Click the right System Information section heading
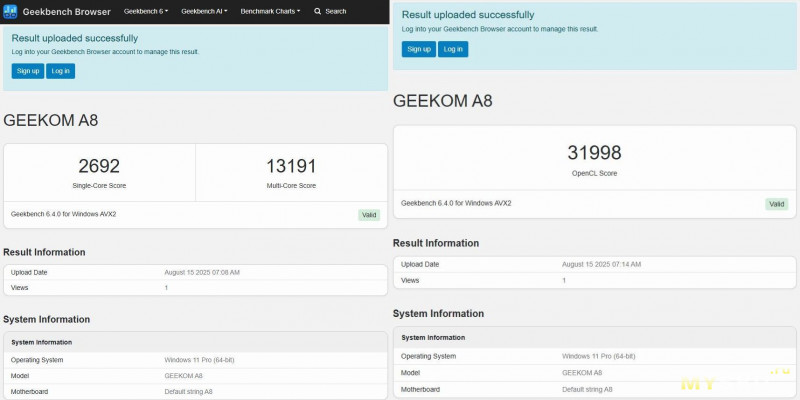Screen dimensions: 800x400 [438, 313]
